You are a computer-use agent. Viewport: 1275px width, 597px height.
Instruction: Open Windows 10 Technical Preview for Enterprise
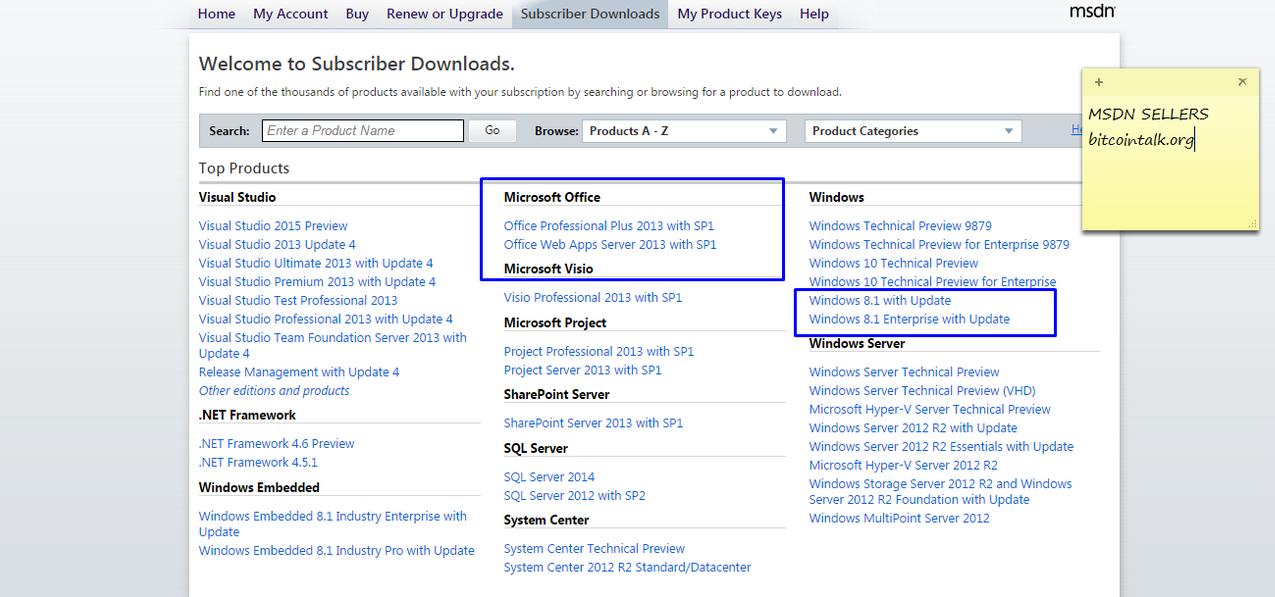[x=932, y=282]
